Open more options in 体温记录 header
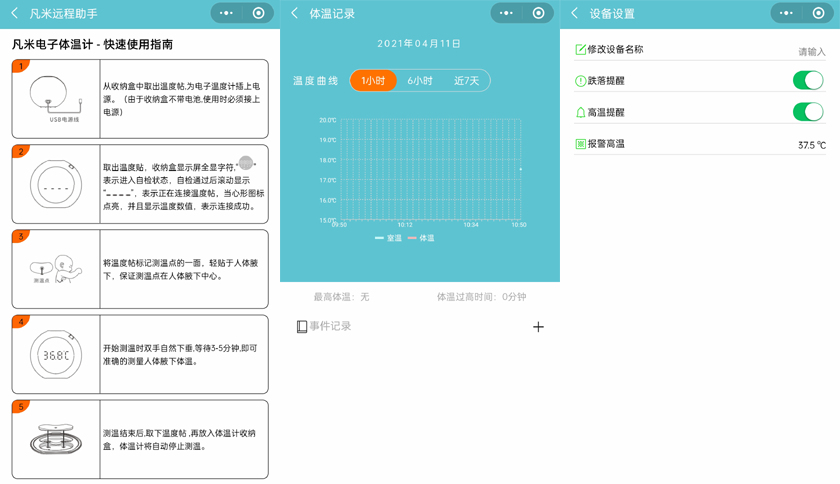 click(x=506, y=13)
